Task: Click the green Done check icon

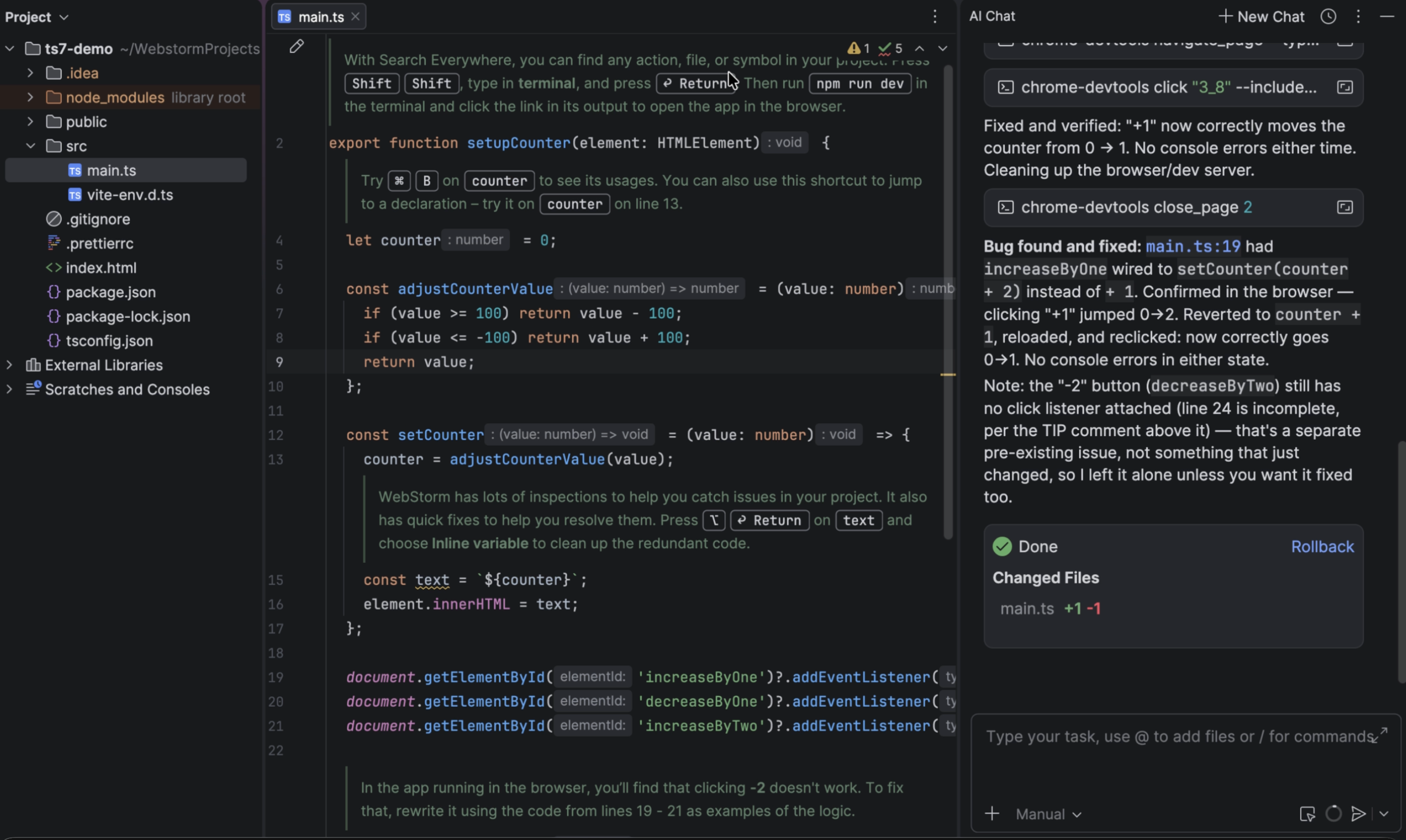Action: pos(1002,546)
